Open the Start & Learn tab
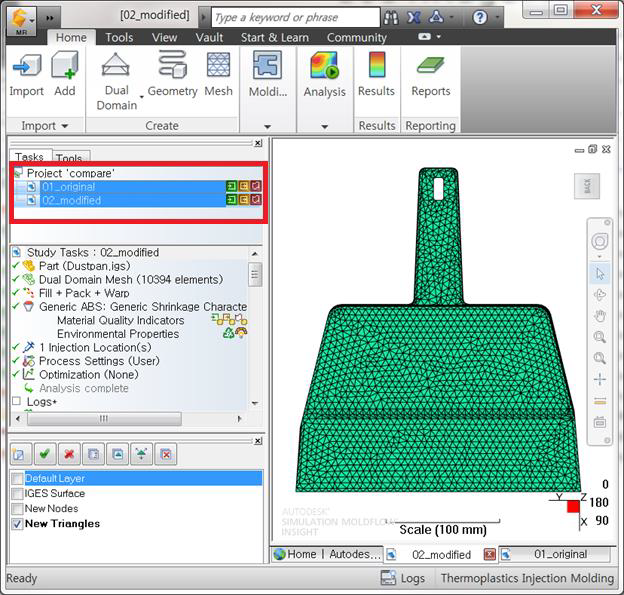Screen dimensions: 624x595 275,37
